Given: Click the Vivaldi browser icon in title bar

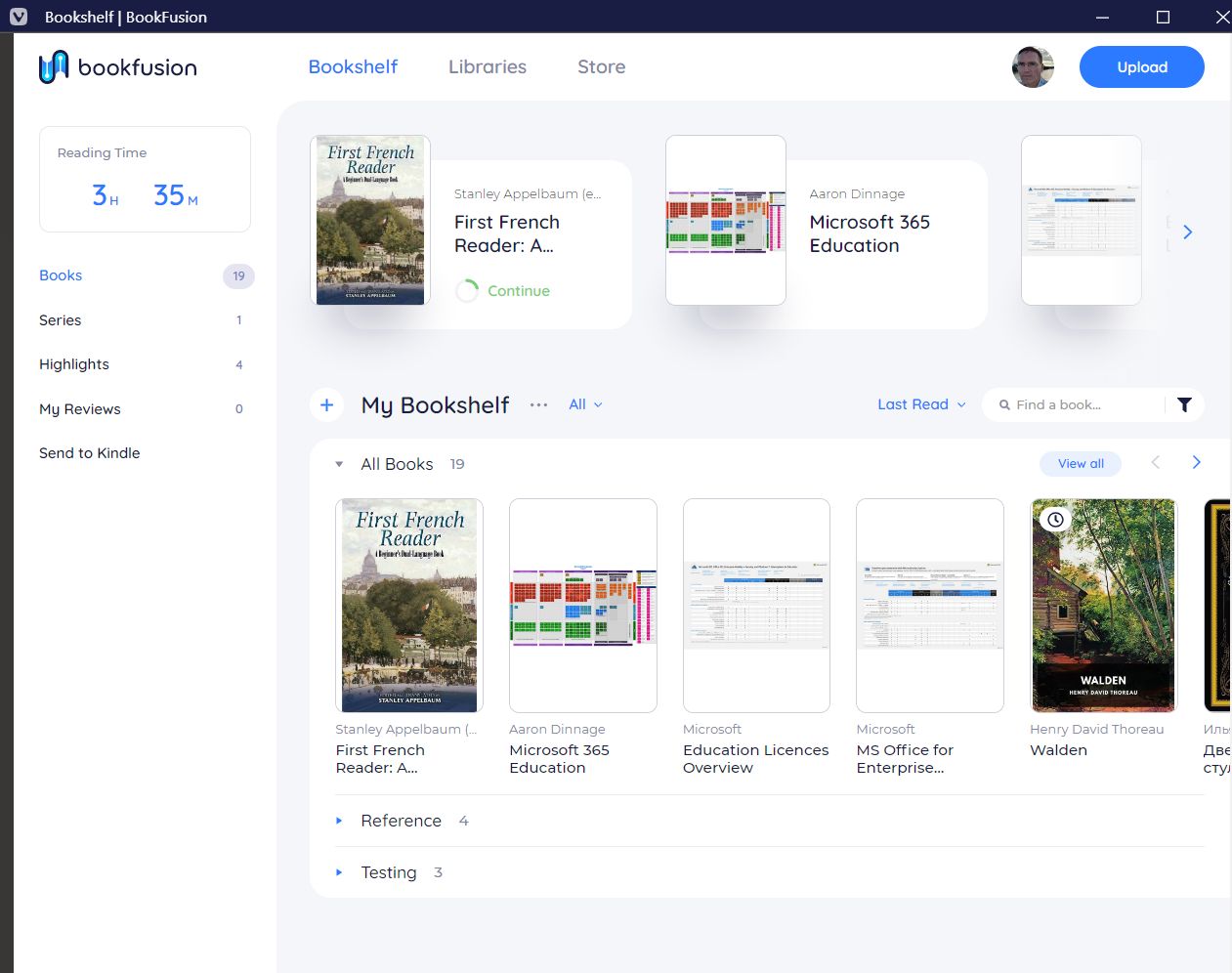Looking at the screenshot, I should pyautogui.click(x=19, y=17).
